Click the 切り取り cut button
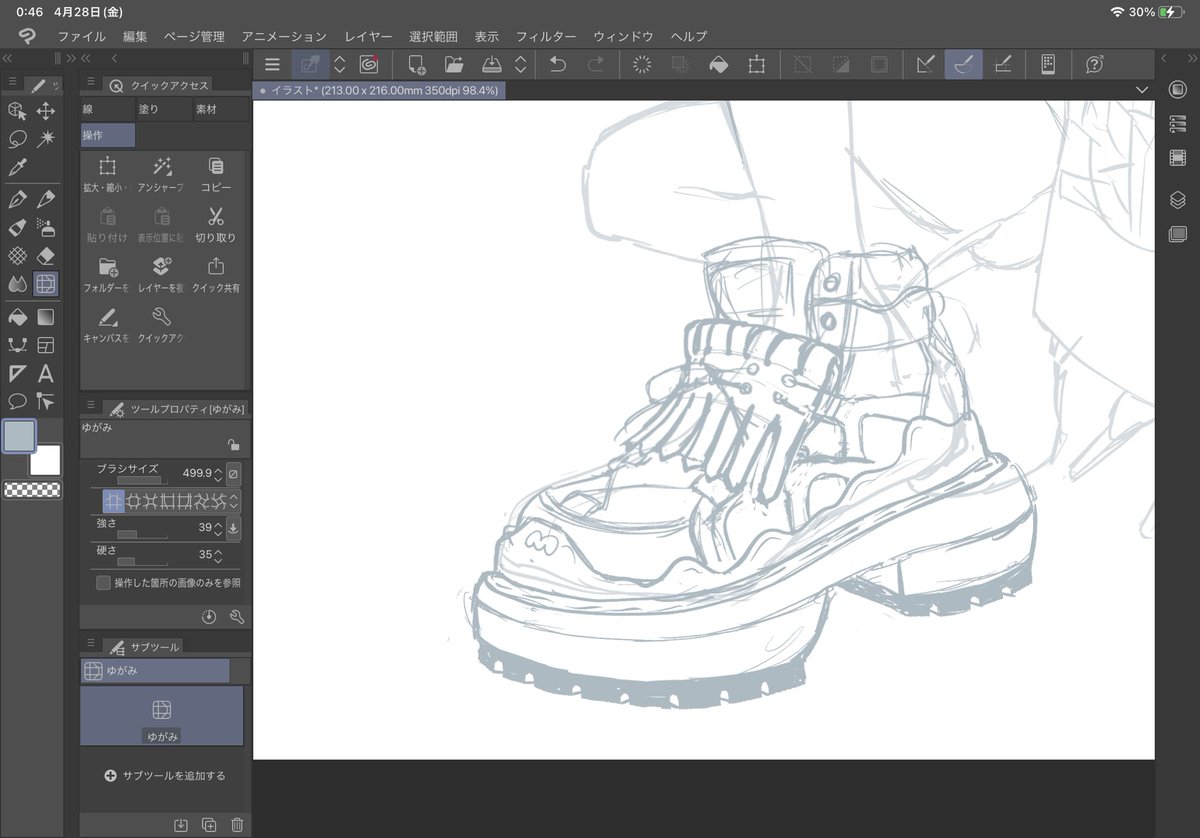The image size is (1200, 838). [215, 224]
